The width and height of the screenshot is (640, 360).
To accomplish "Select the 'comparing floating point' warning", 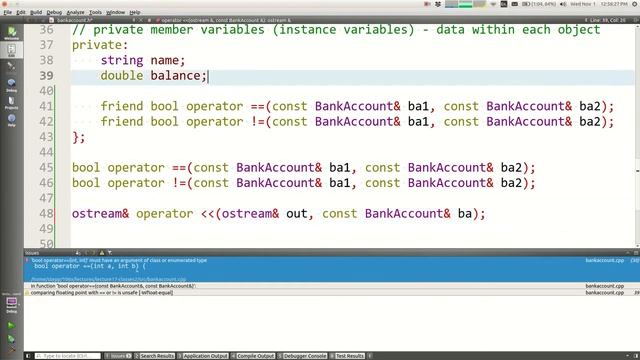I will point(331,293).
